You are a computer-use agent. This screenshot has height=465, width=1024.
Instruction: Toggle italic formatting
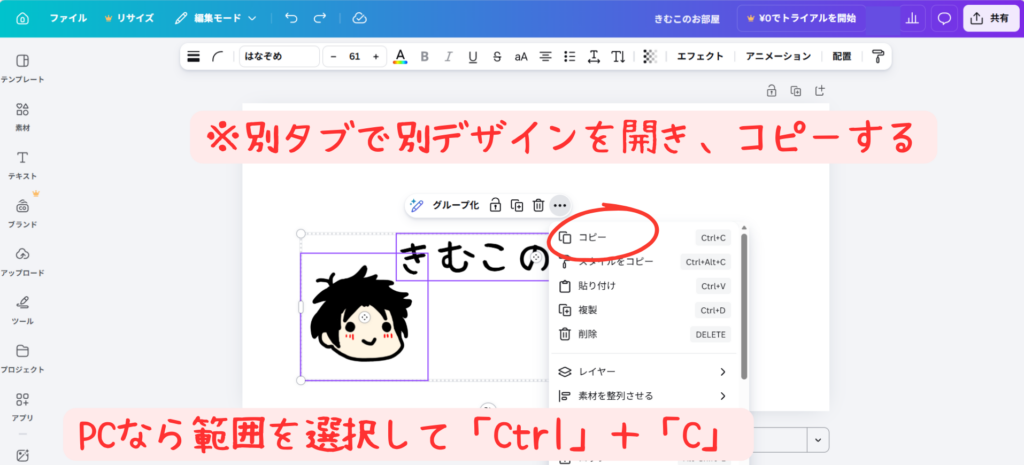[x=448, y=56]
